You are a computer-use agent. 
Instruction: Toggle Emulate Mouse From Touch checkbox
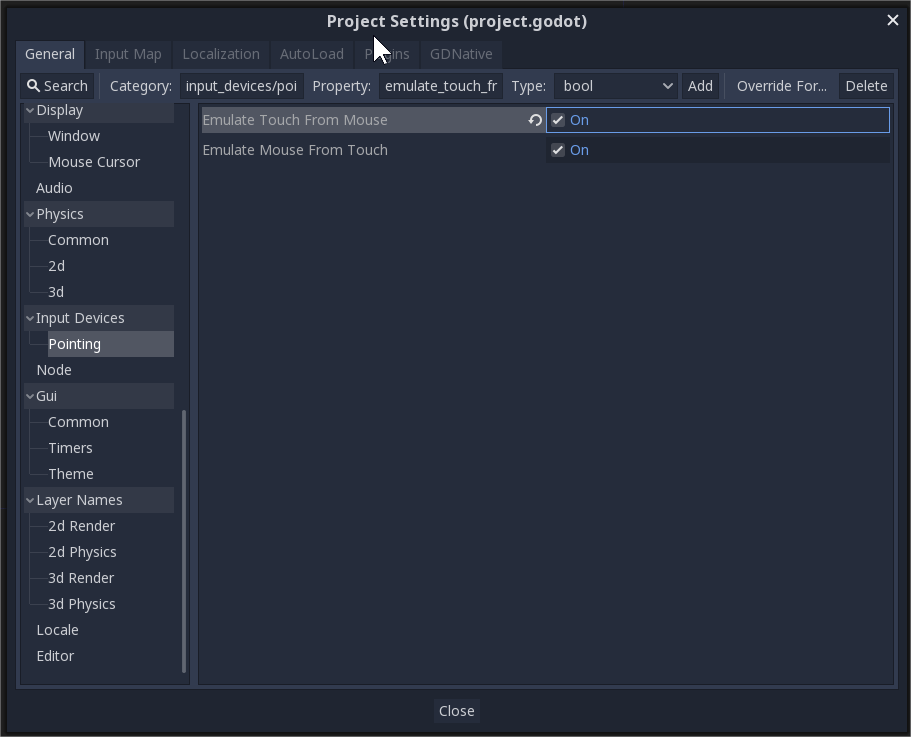(x=558, y=150)
